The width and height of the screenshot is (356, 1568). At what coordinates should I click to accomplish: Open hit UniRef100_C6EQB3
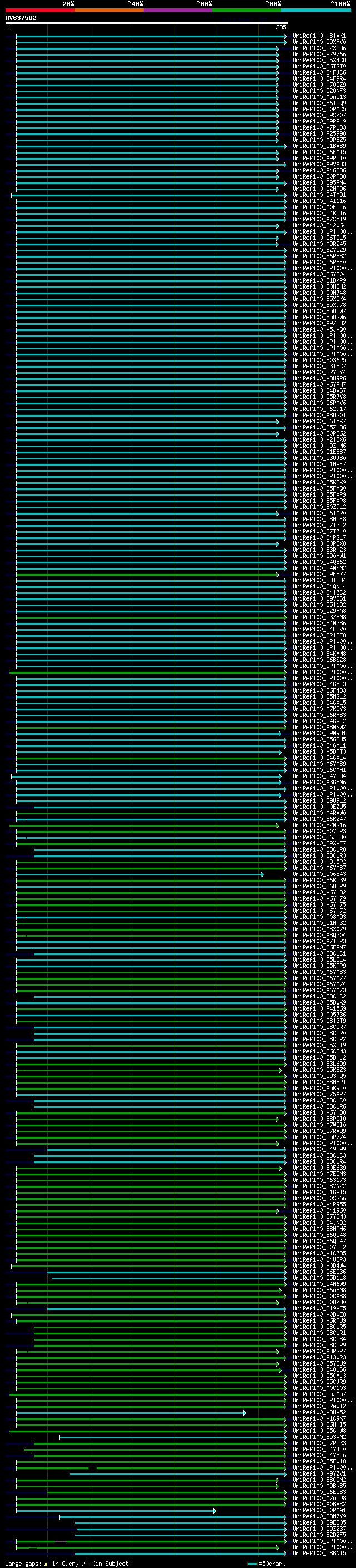(319, 1492)
